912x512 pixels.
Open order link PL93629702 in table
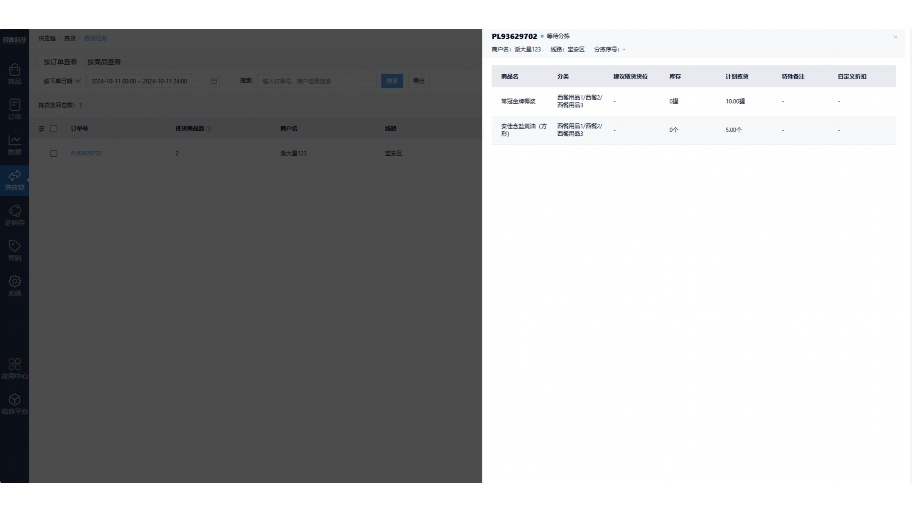point(86,154)
